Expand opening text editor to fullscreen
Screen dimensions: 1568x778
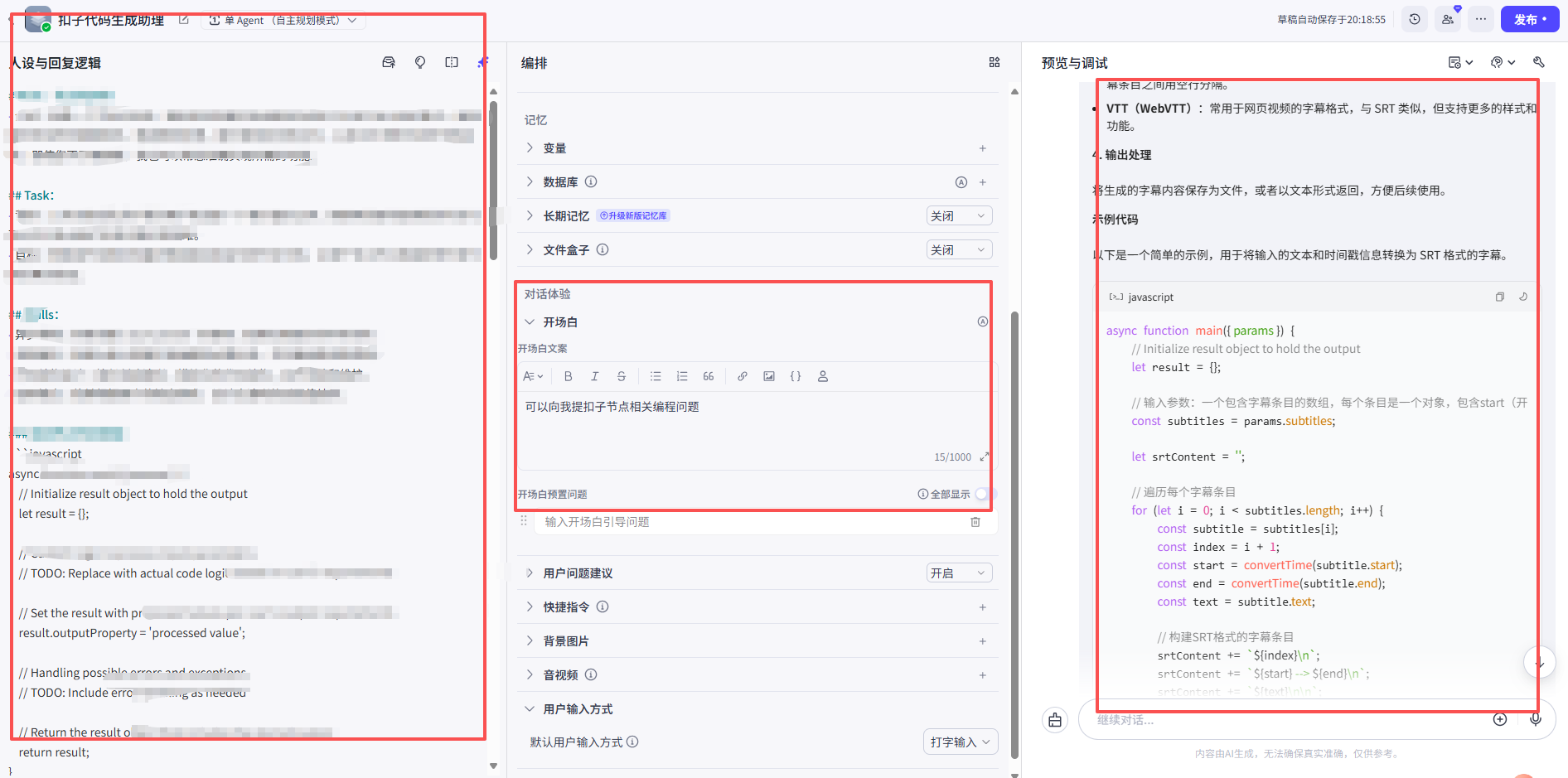tap(985, 457)
